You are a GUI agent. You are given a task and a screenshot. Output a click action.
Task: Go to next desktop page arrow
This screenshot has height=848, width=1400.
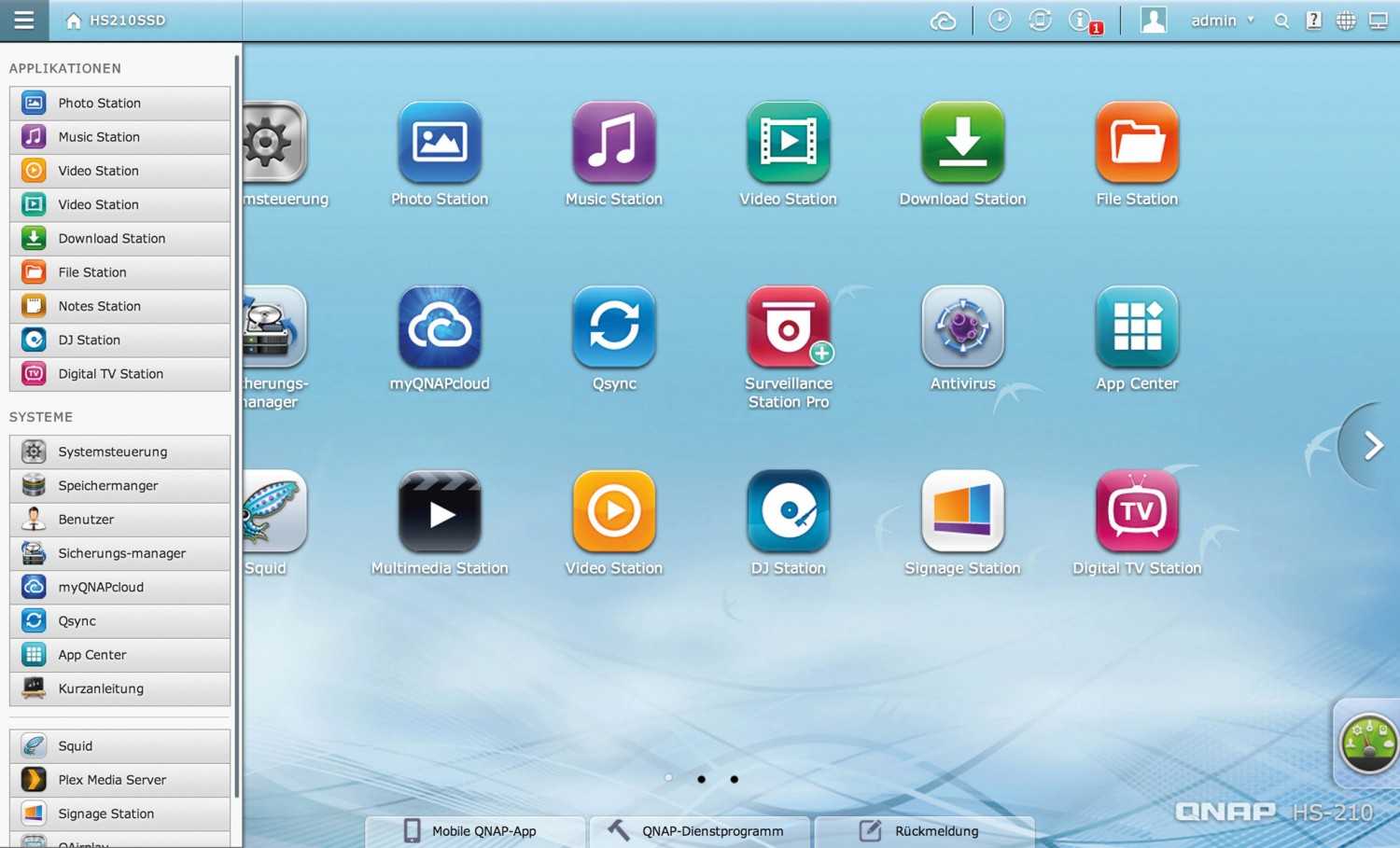click(1372, 446)
